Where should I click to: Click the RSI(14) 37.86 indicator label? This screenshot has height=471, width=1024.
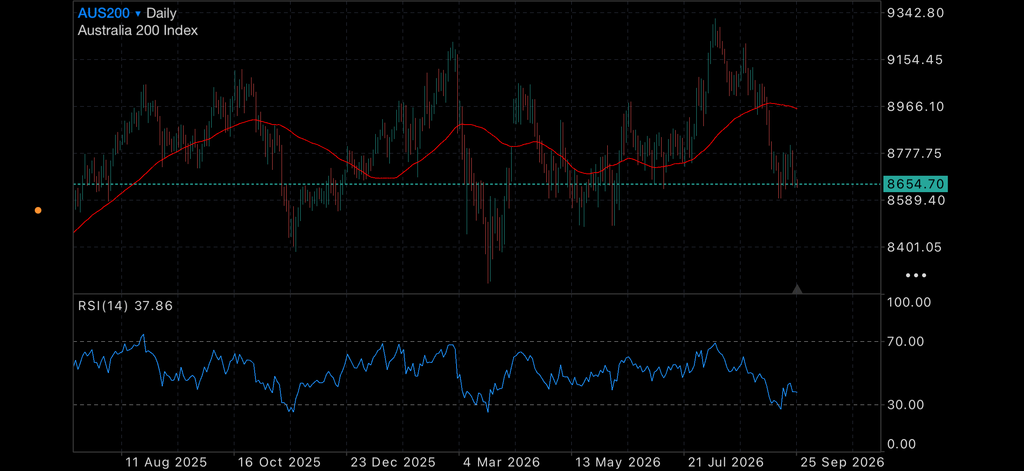(125, 305)
